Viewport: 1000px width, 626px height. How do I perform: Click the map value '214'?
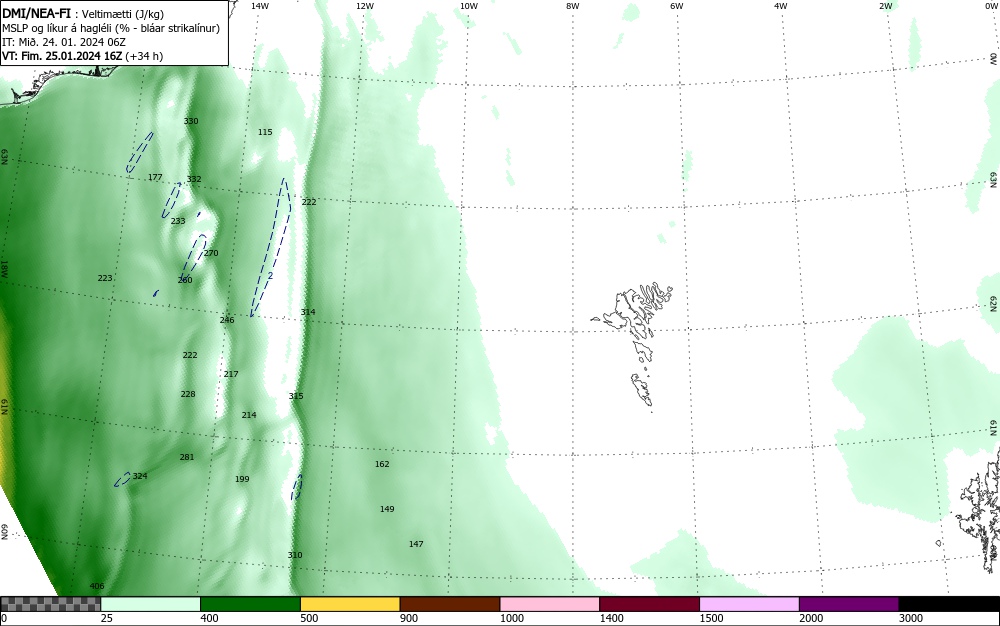(249, 415)
